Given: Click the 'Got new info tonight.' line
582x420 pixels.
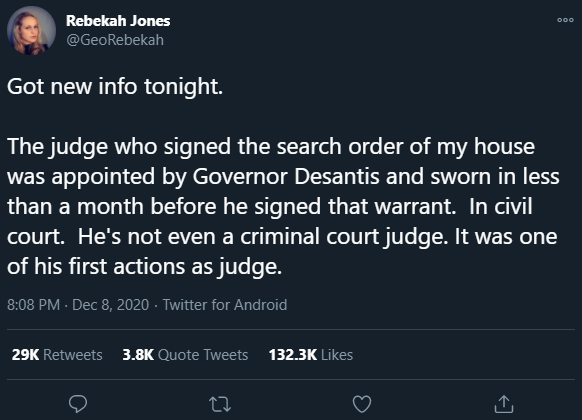Looking at the screenshot, I should [x=115, y=87].
